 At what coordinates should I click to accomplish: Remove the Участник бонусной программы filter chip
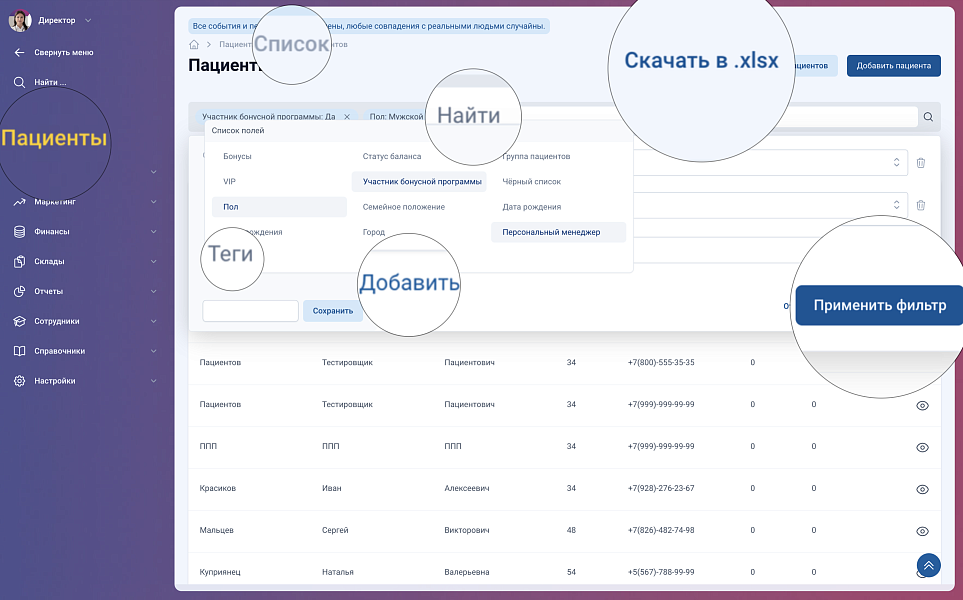coord(347,117)
